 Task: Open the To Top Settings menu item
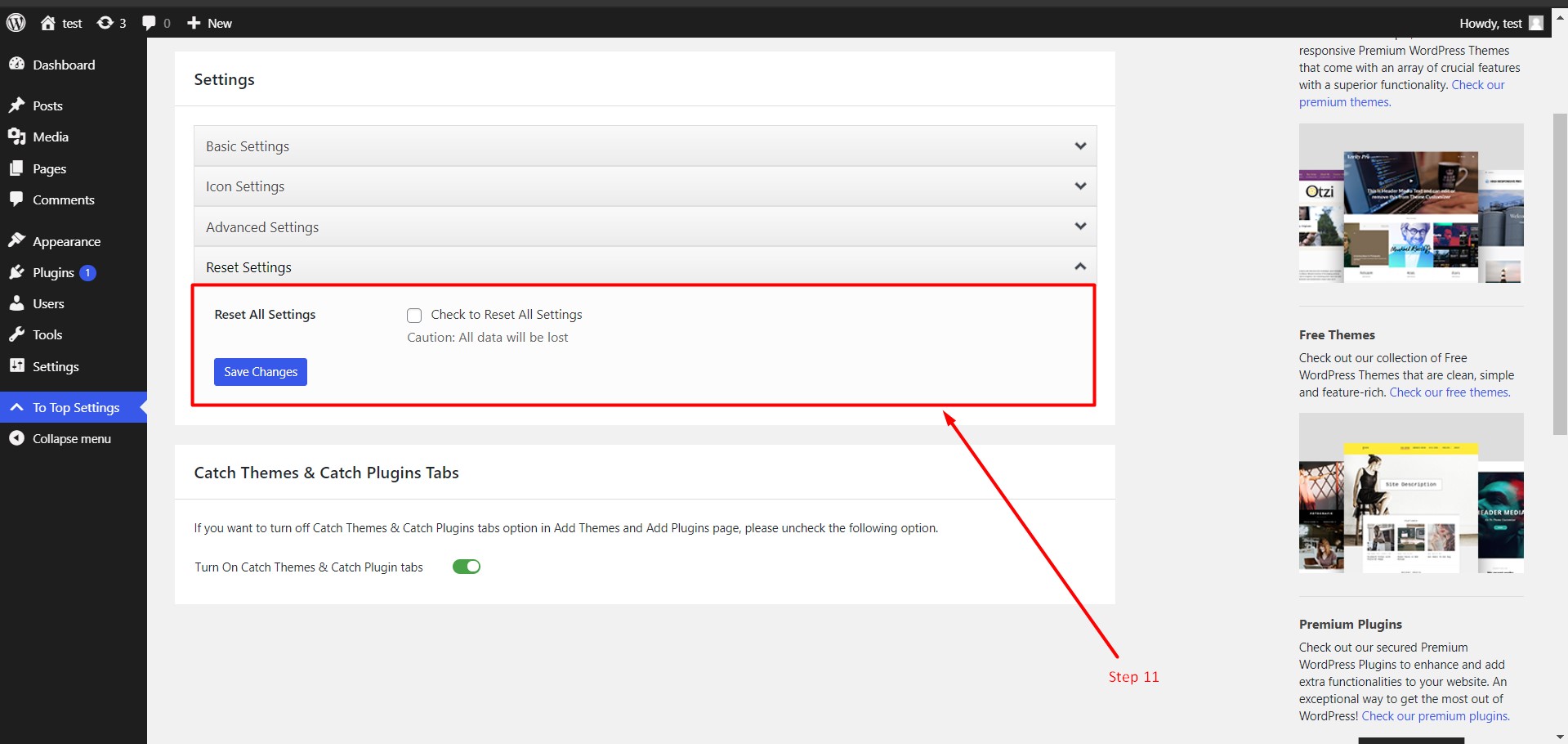point(74,407)
